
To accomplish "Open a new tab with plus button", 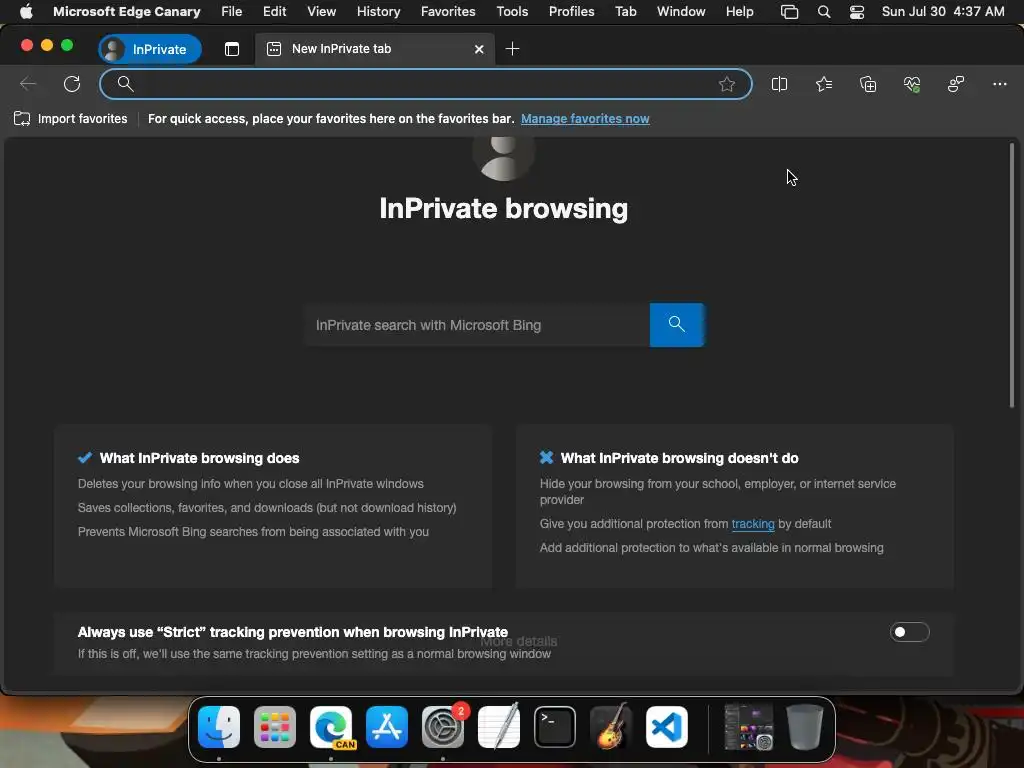I will pyautogui.click(x=513, y=49).
